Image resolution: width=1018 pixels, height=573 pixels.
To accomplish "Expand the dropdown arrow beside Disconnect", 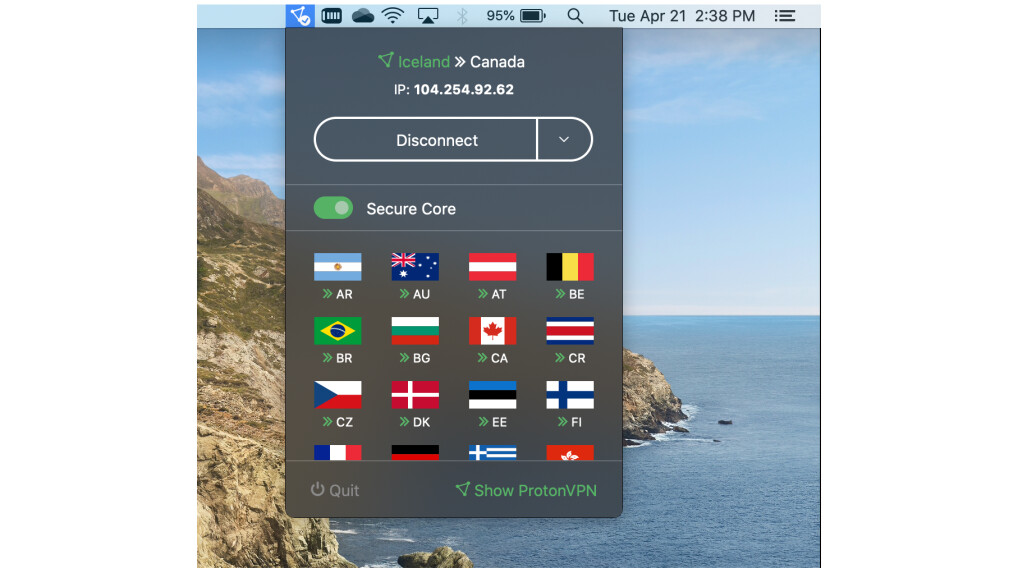I will click(x=564, y=140).
